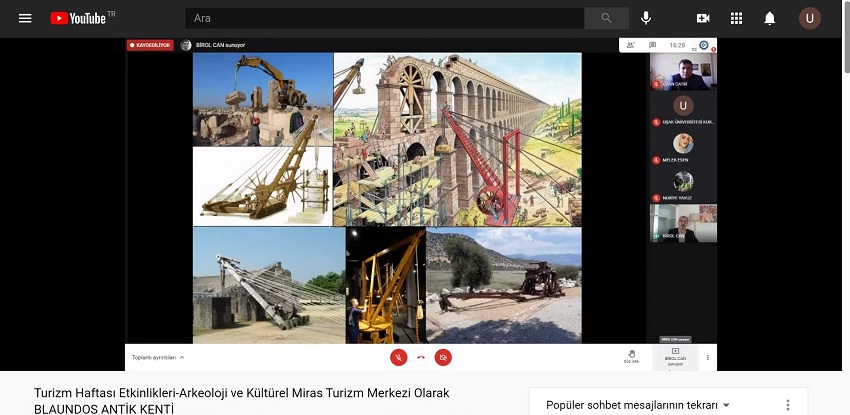This screenshot has height=415, width=850.
Task: Open the meeting's three-dot more options
Action: tap(708, 357)
